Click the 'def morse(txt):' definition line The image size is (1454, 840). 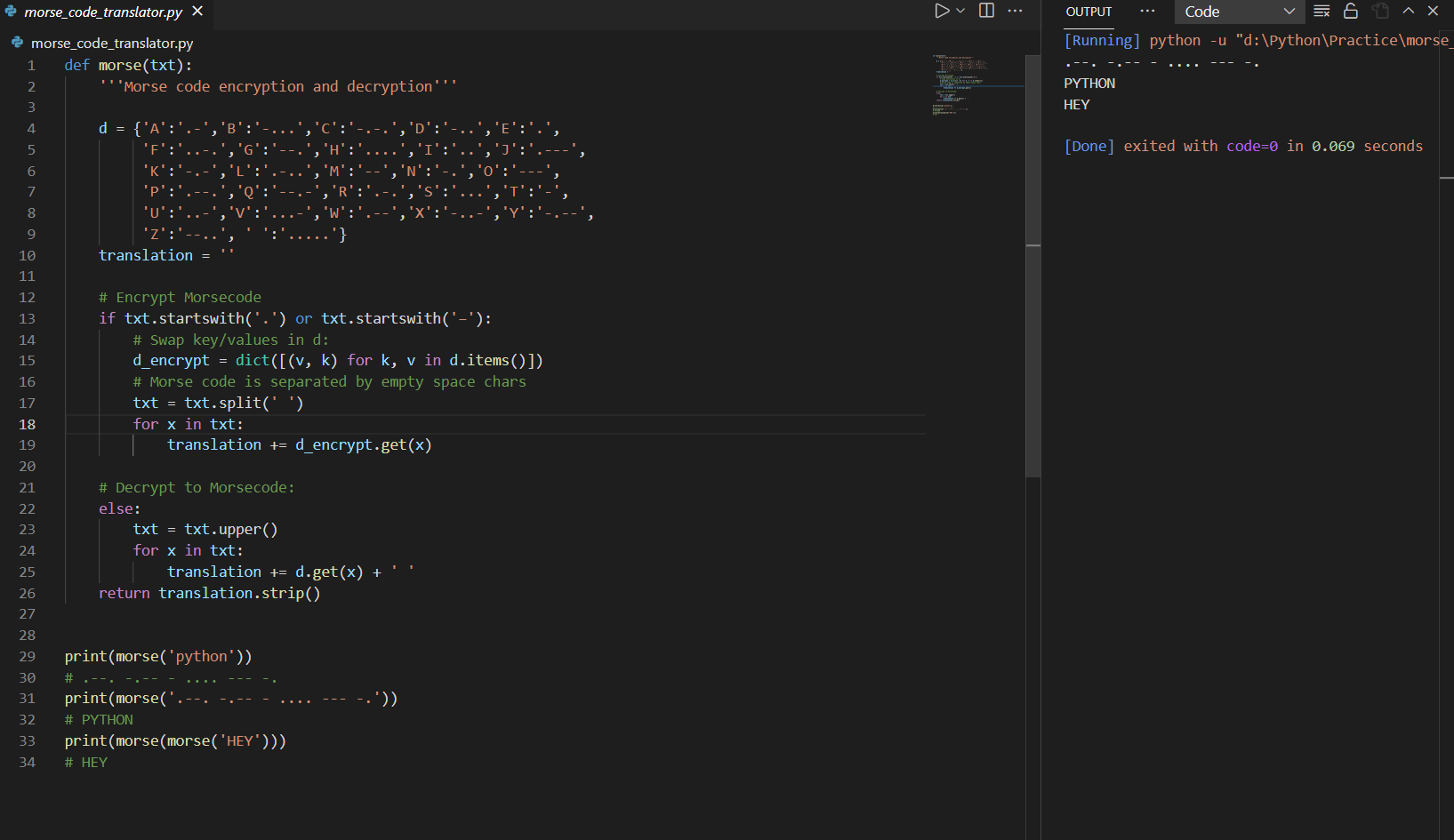click(128, 65)
